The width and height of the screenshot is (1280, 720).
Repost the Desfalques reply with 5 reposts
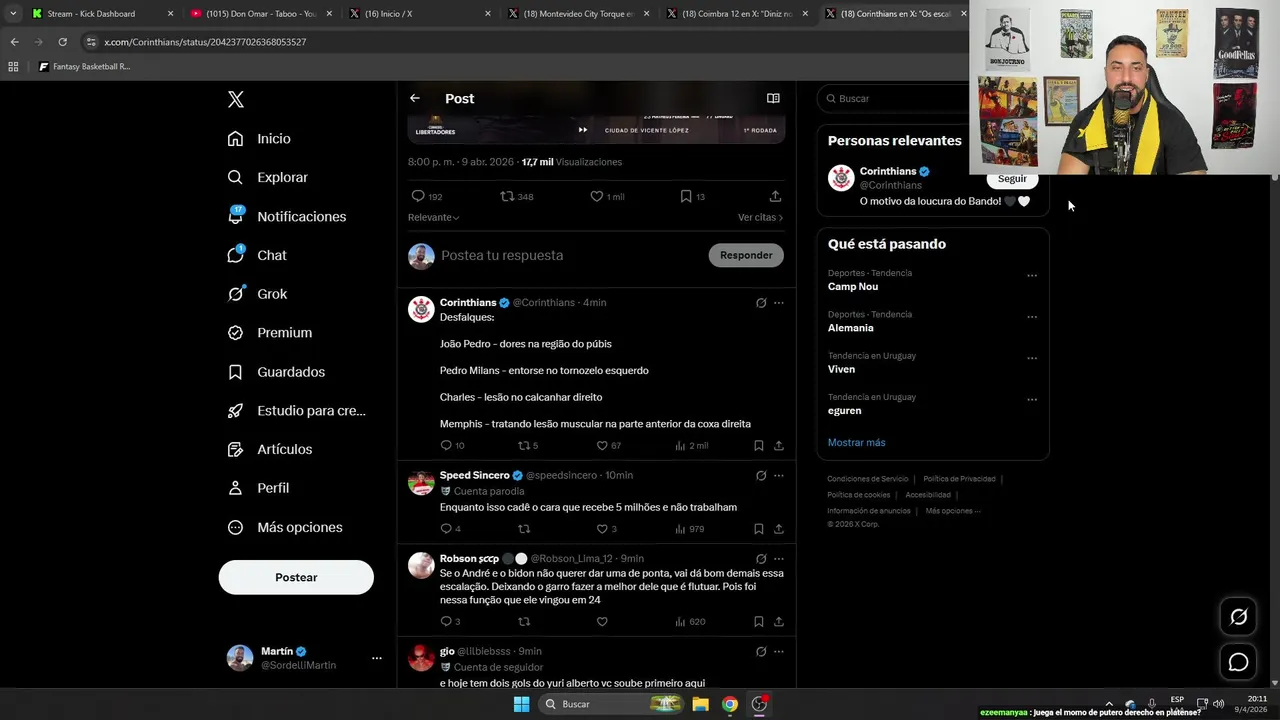tap(527, 445)
